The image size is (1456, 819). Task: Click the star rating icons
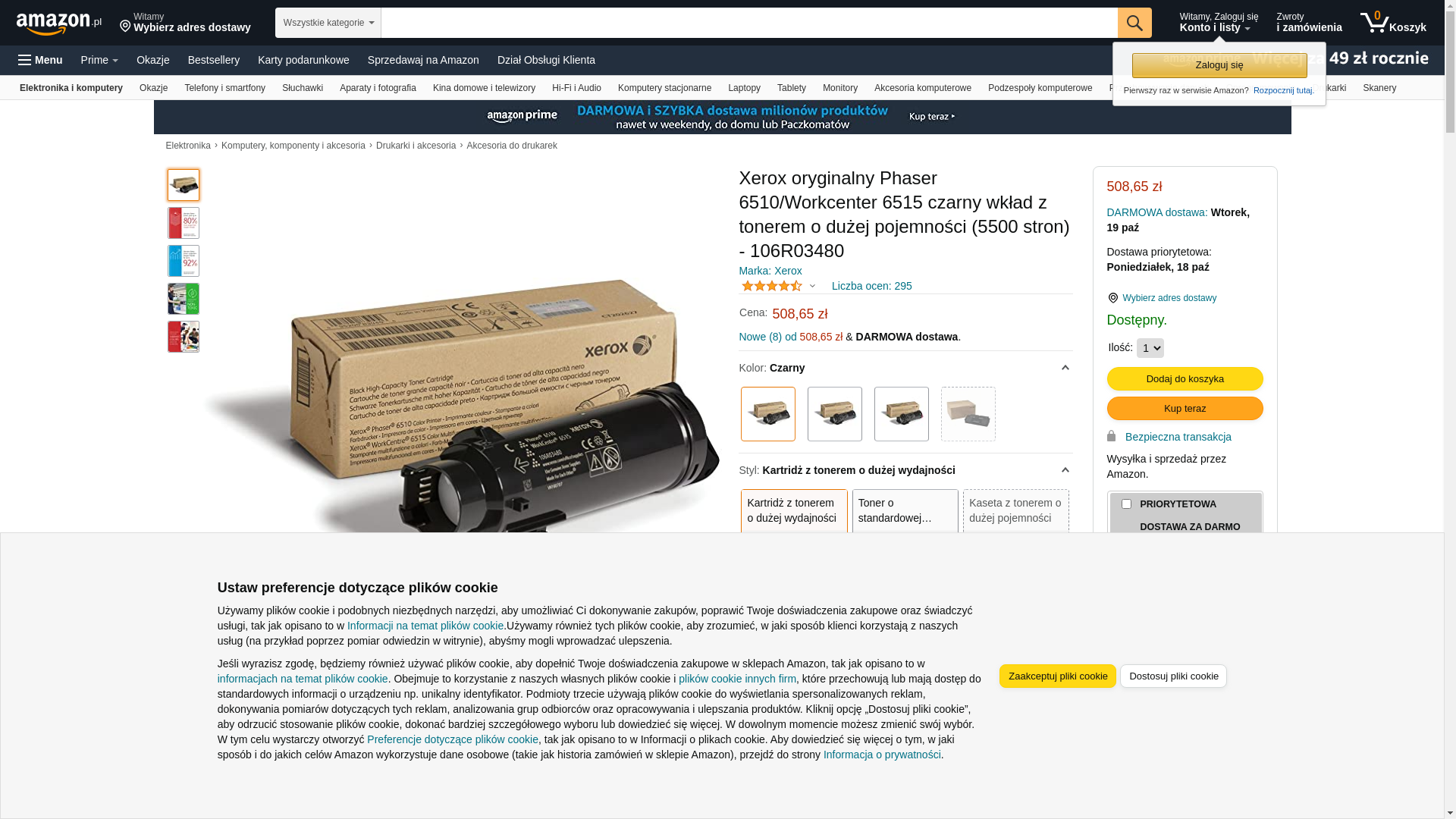pyautogui.click(x=771, y=286)
